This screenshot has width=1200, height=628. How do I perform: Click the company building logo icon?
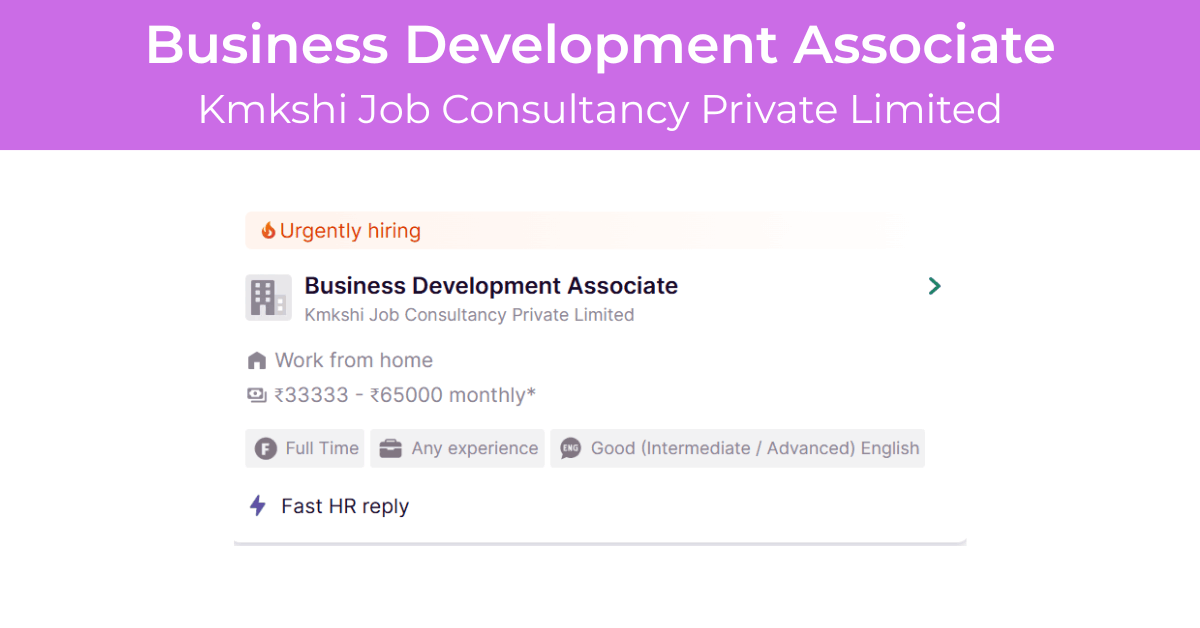tap(268, 298)
